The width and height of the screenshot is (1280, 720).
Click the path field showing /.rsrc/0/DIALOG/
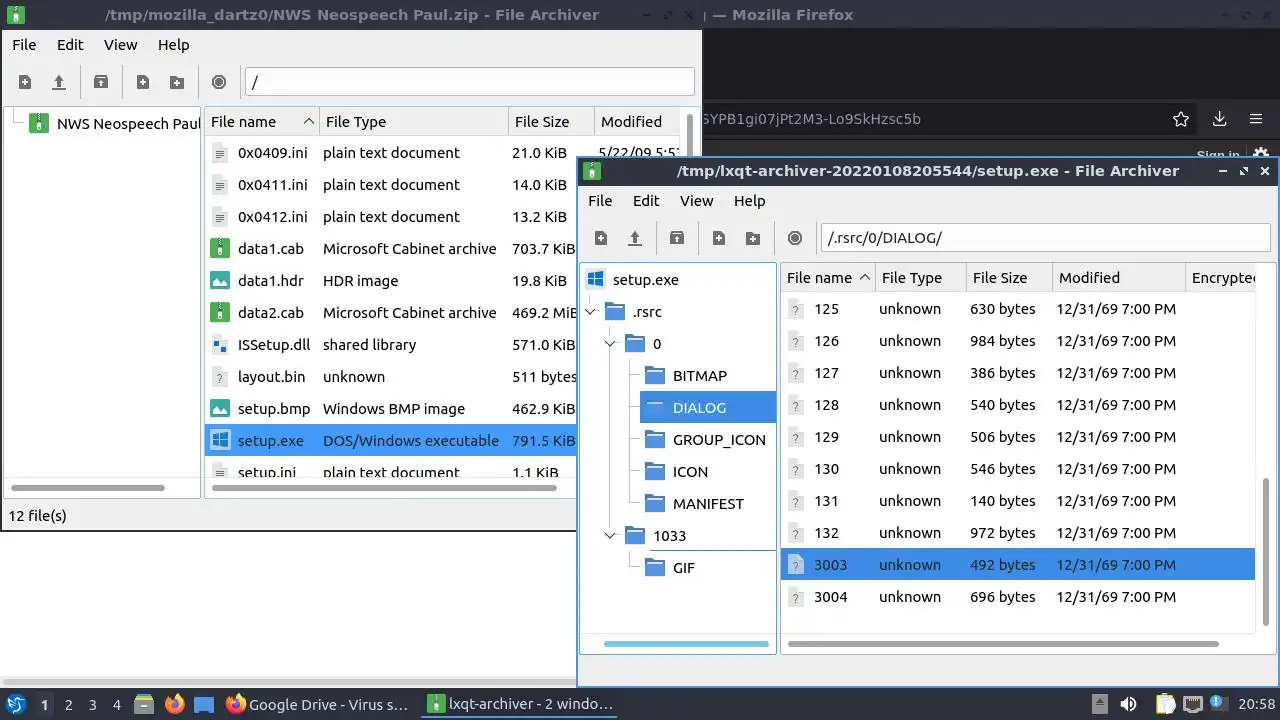point(1045,238)
